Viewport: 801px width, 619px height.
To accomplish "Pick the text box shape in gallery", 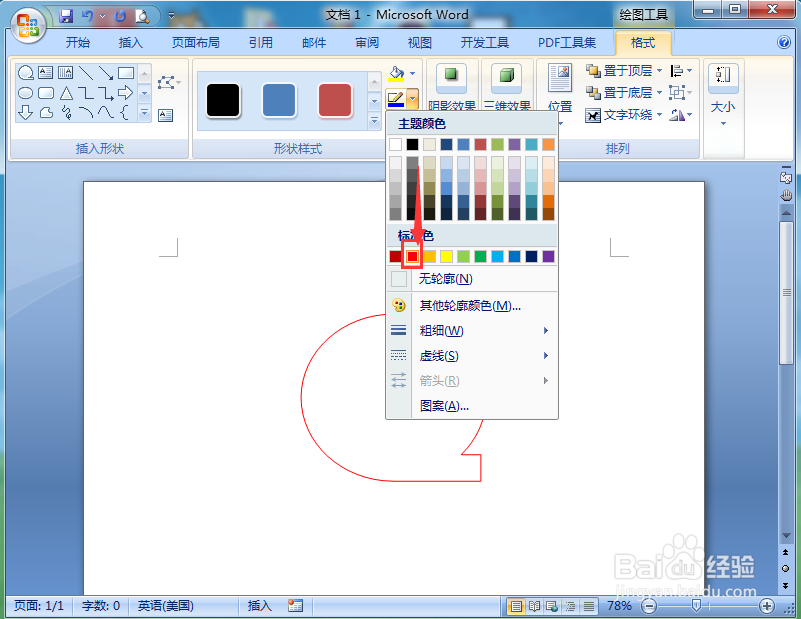I will [x=45, y=73].
